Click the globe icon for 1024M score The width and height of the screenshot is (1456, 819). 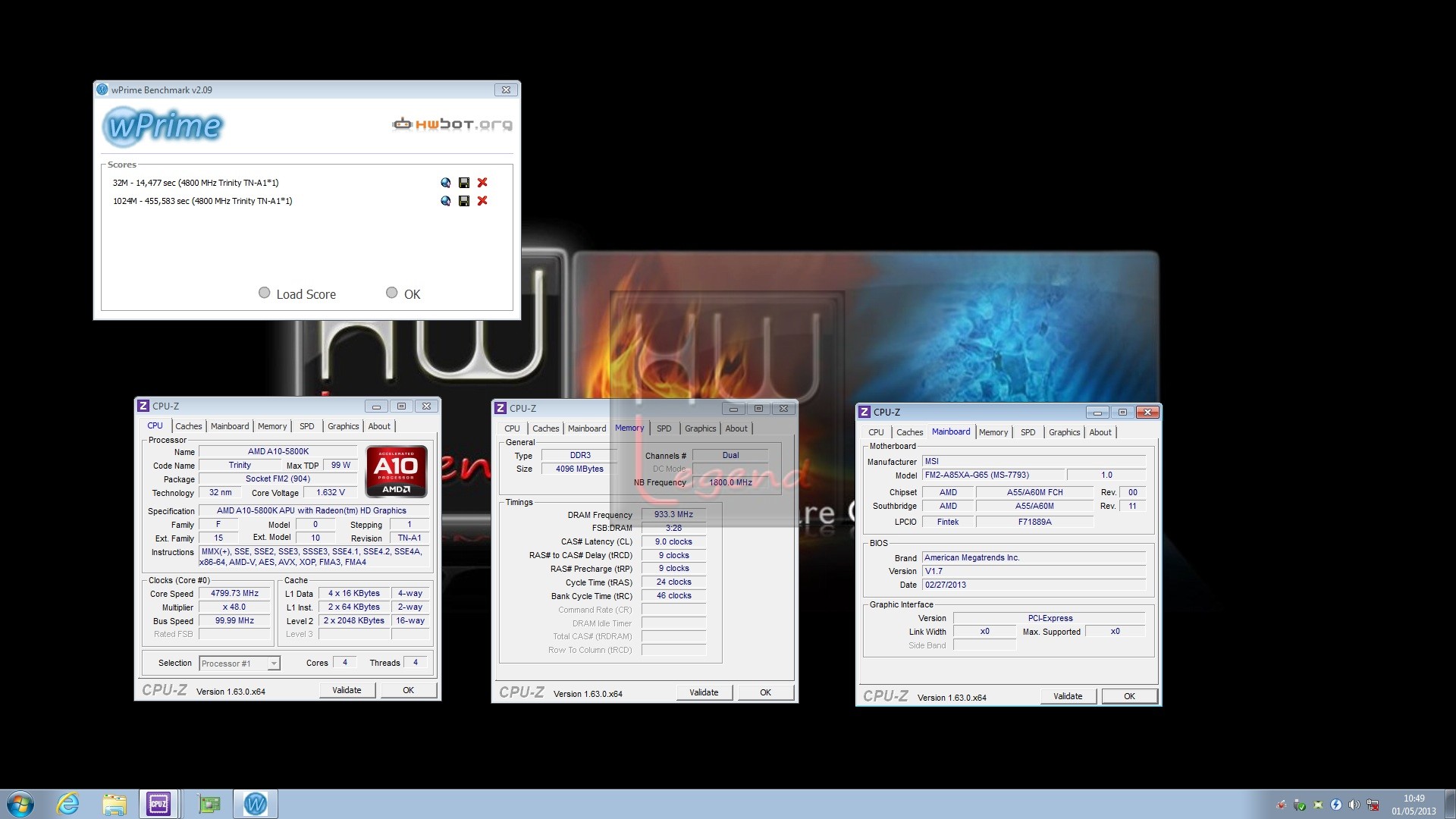pyautogui.click(x=445, y=201)
